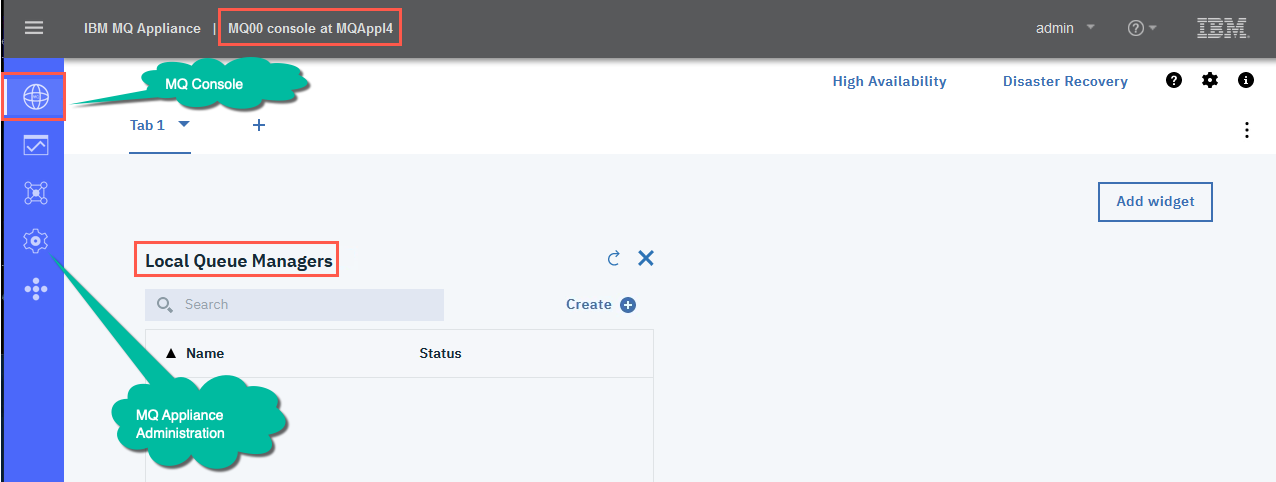The width and height of the screenshot is (1276, 482).
Task: Open the MQ Console globe icon
Action: [36, 97]
